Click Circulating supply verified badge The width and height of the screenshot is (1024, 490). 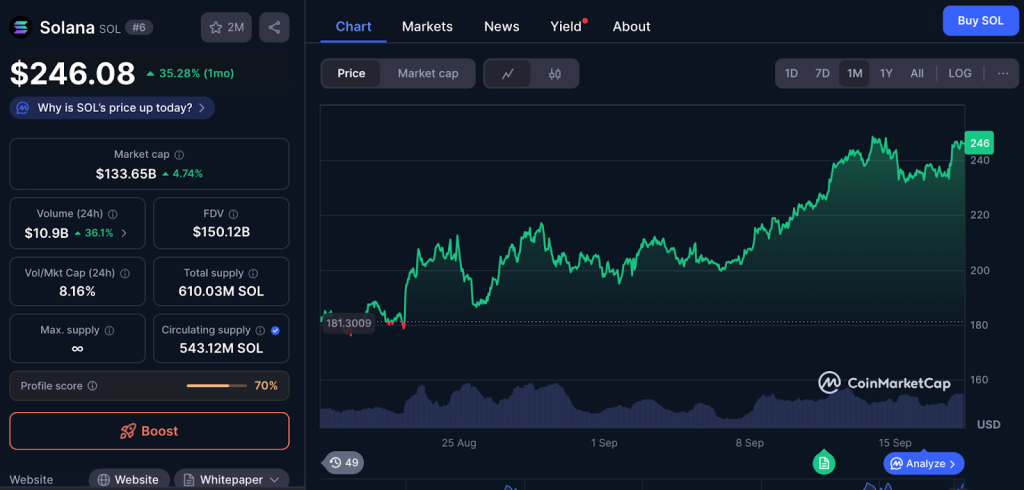coord(275,330)
